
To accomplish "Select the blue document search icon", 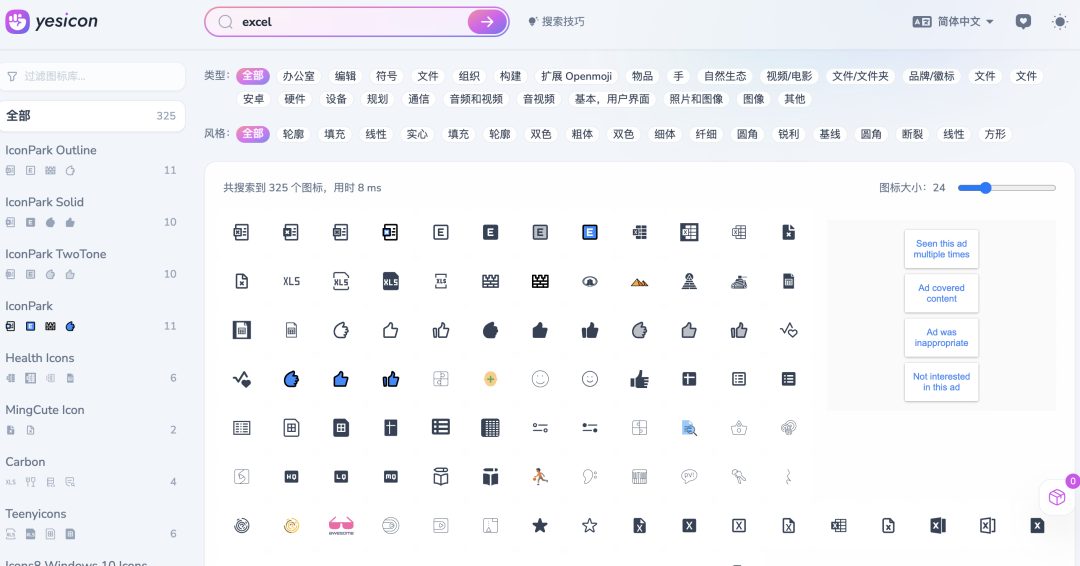I will [x=689, y=428].
